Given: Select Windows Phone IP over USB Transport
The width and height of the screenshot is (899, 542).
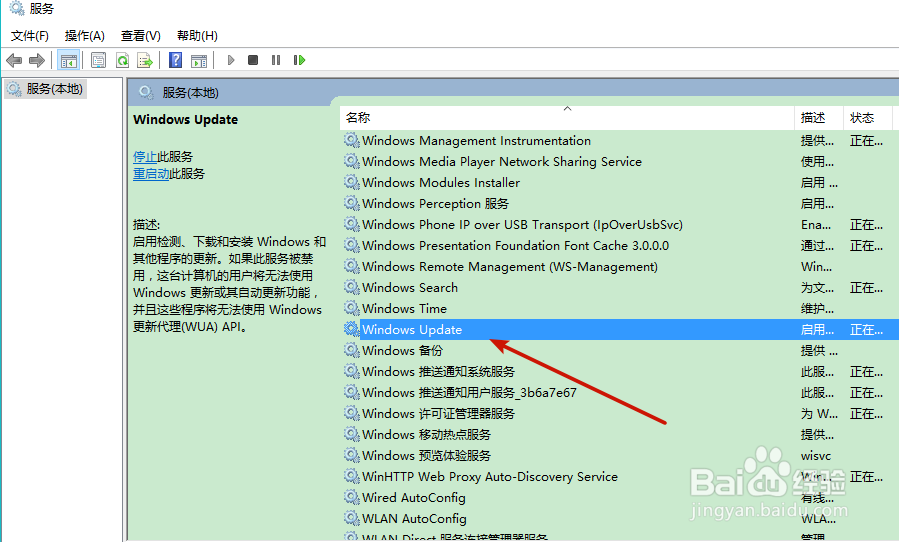Looking at the screenshot, I should tap(522, 225).
